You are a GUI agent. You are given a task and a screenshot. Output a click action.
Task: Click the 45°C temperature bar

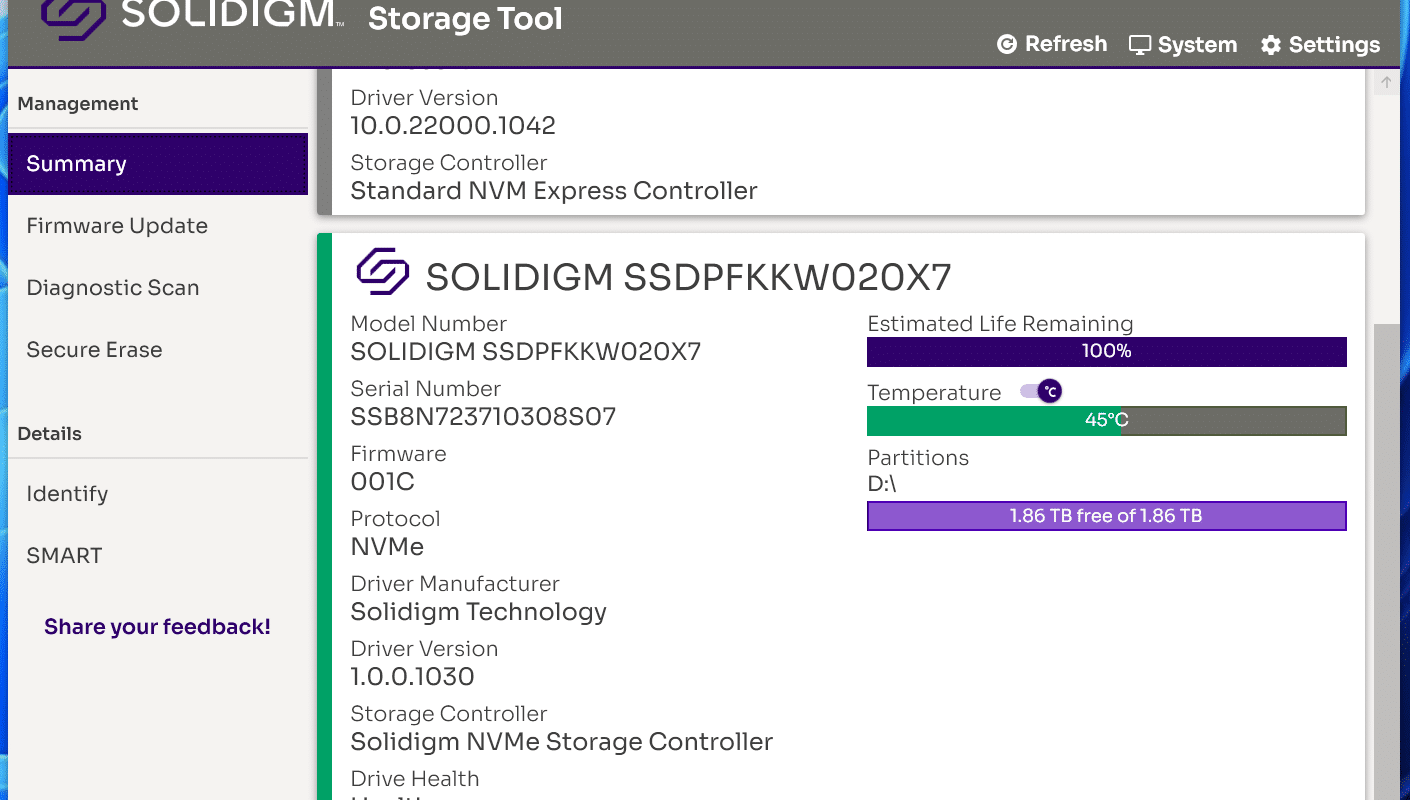pyautogui.click(x=1107, y=421)
